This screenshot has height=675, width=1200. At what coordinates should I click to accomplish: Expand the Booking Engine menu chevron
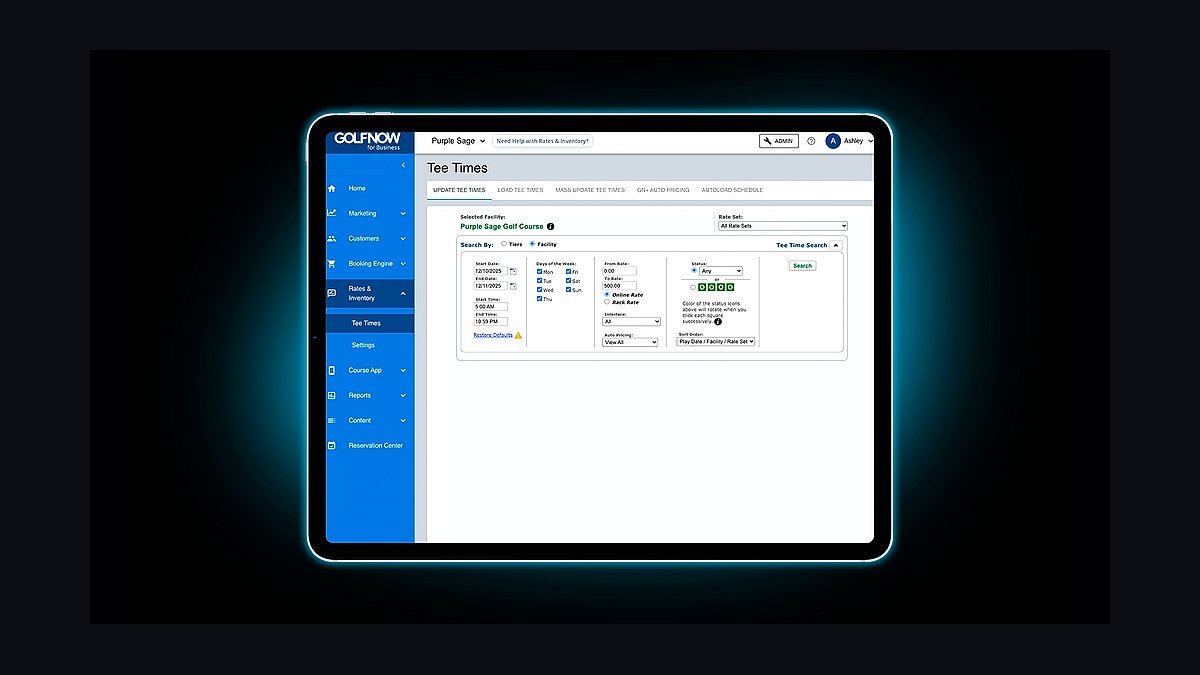(x=403, y=264)
